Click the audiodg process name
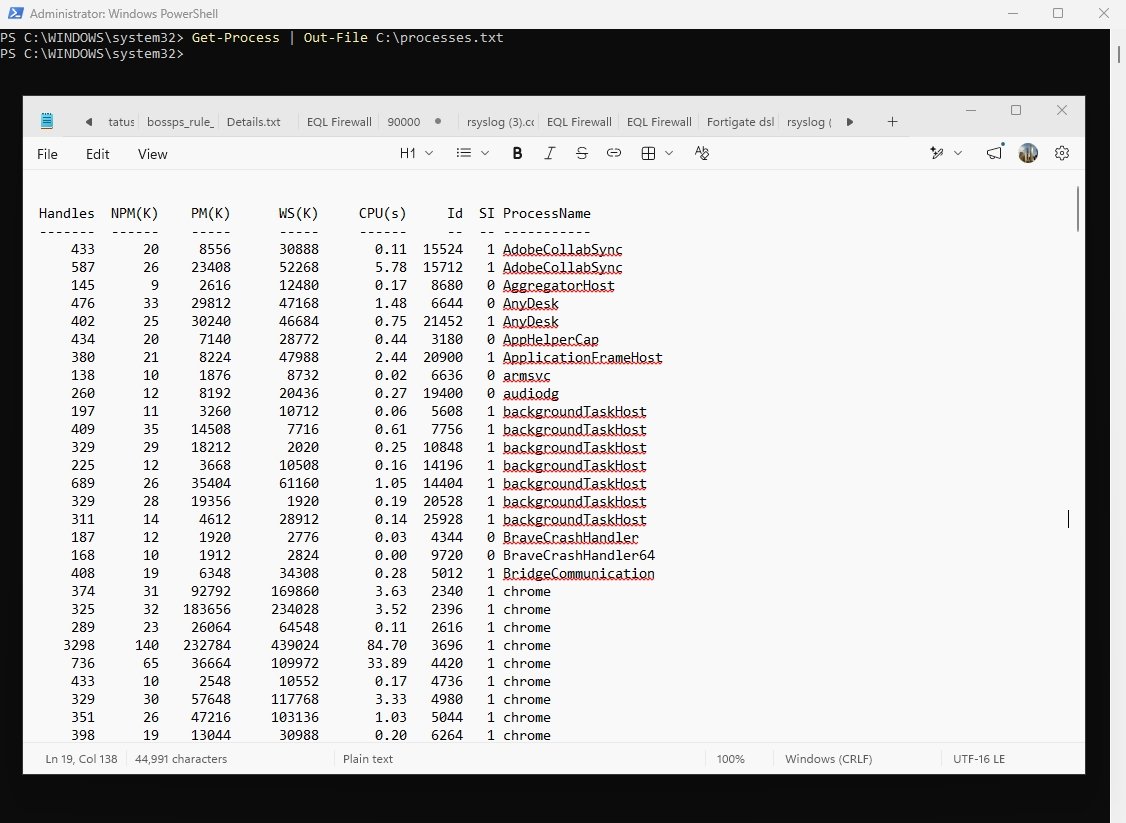 pos(531,394)
